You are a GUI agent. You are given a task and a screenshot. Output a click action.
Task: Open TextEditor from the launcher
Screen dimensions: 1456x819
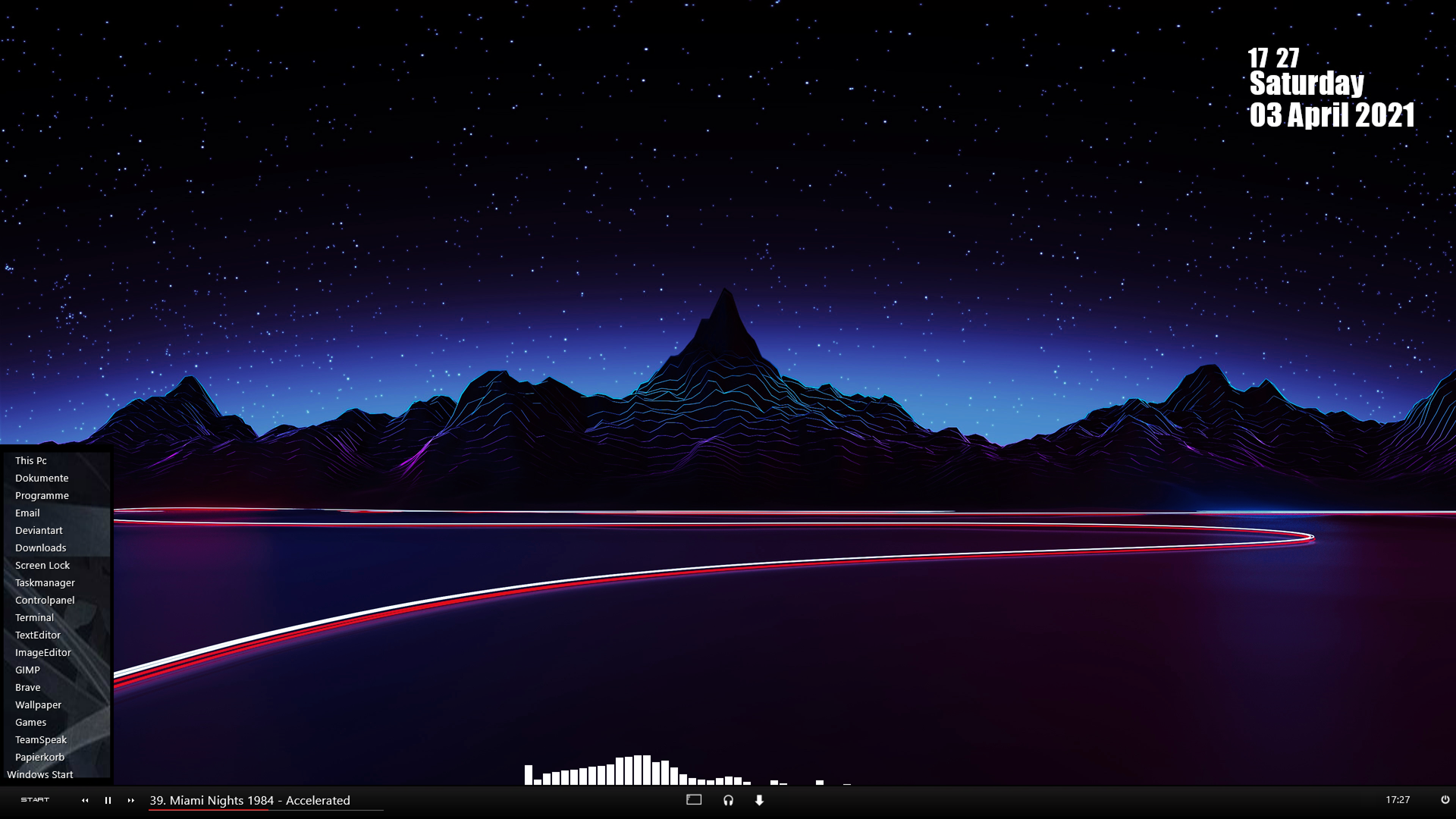point(38,635)
